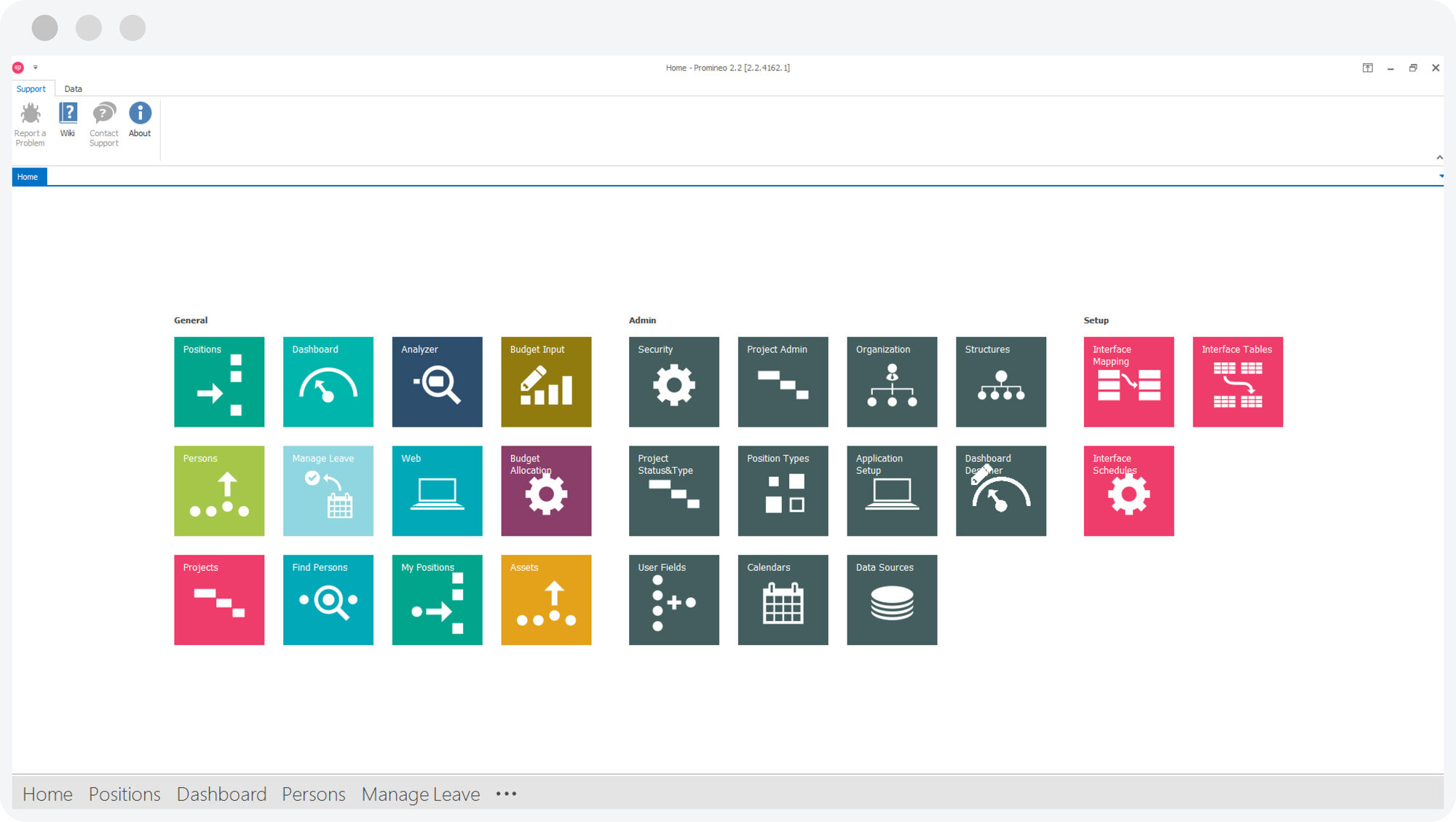
Task: Open the Interface Mapping tile
Action: (x=1129, y=382)
